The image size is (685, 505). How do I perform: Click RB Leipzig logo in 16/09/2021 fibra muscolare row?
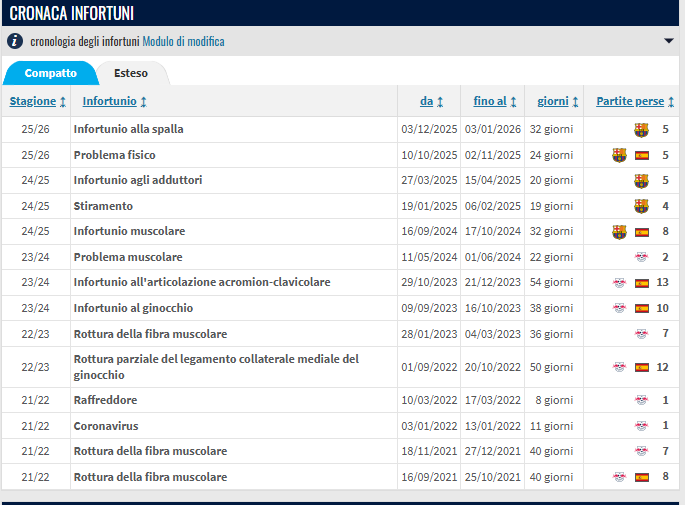click(619, 477)
